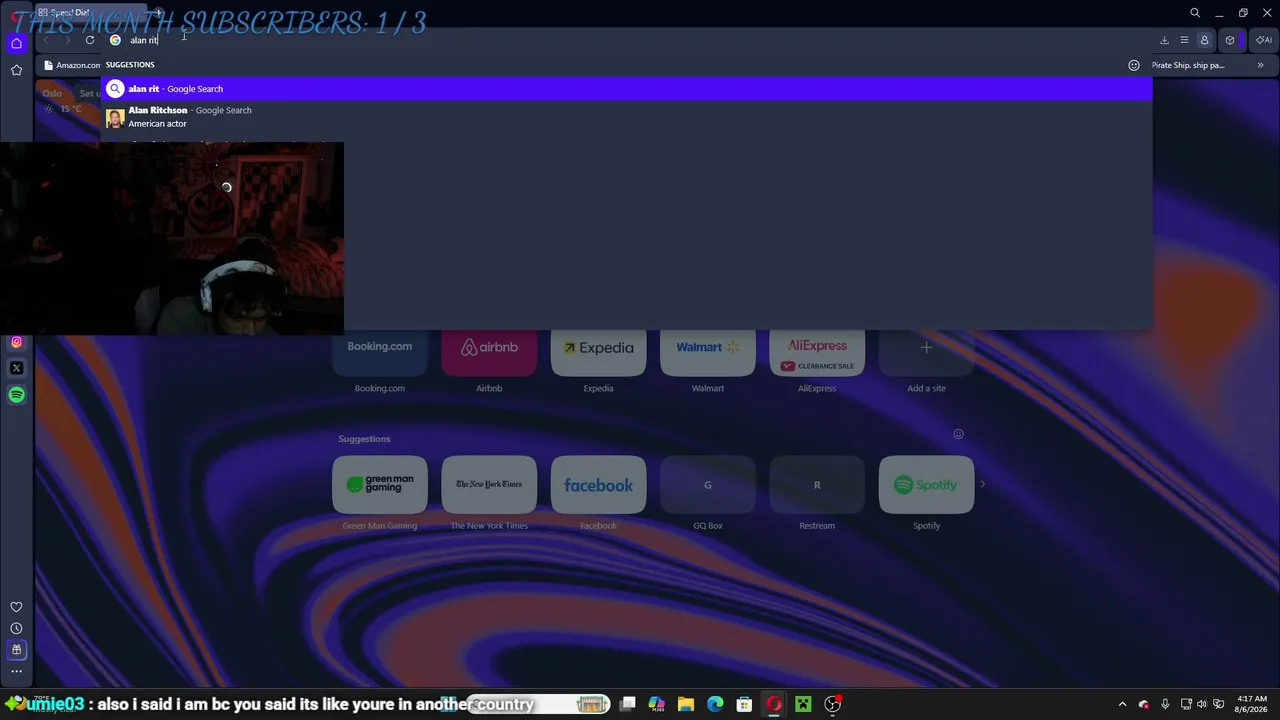
Task: Open the Spotify player in the sidebar
Action: point(16,395)
